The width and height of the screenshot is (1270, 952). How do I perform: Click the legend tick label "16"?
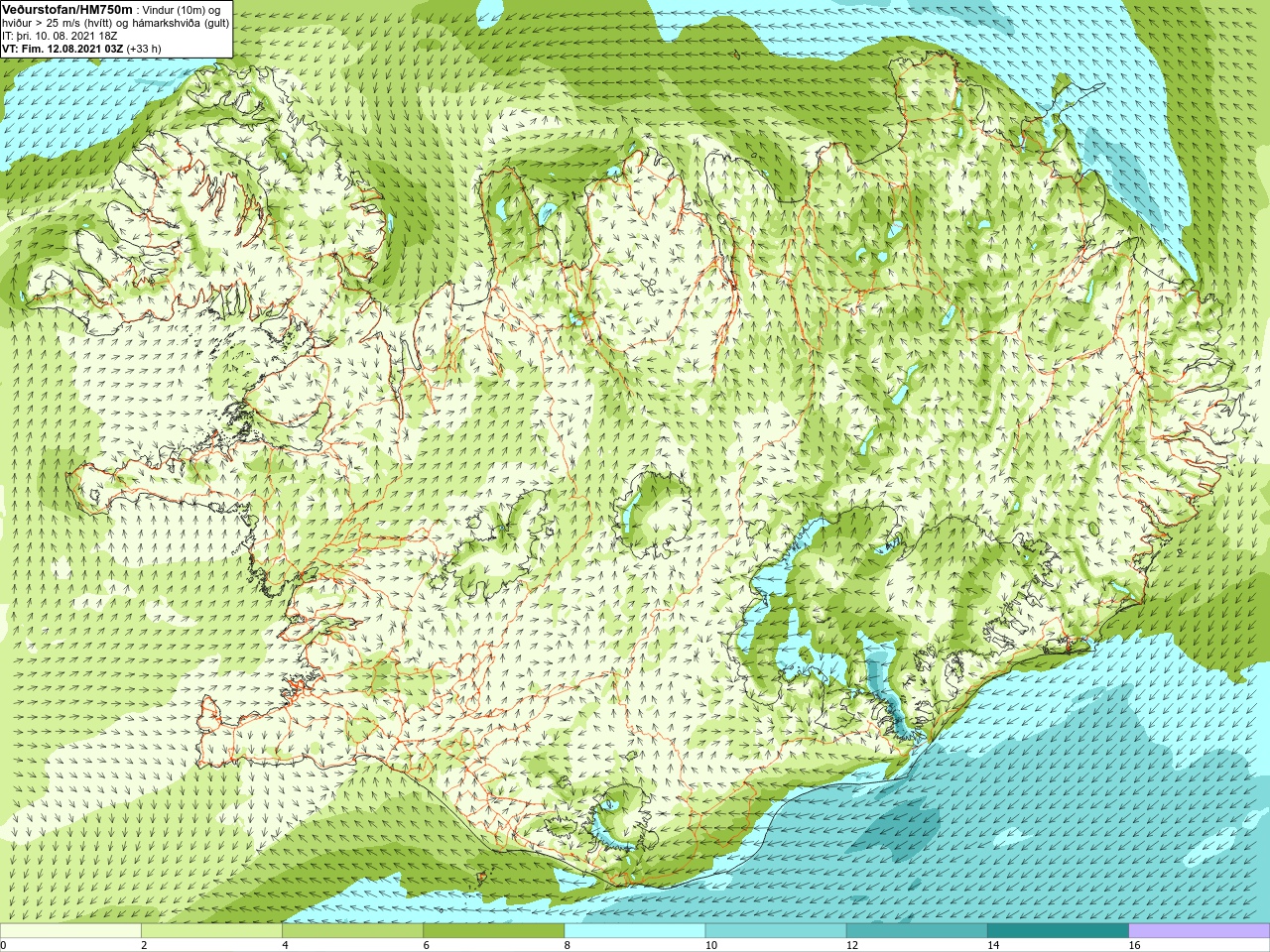1134,945
